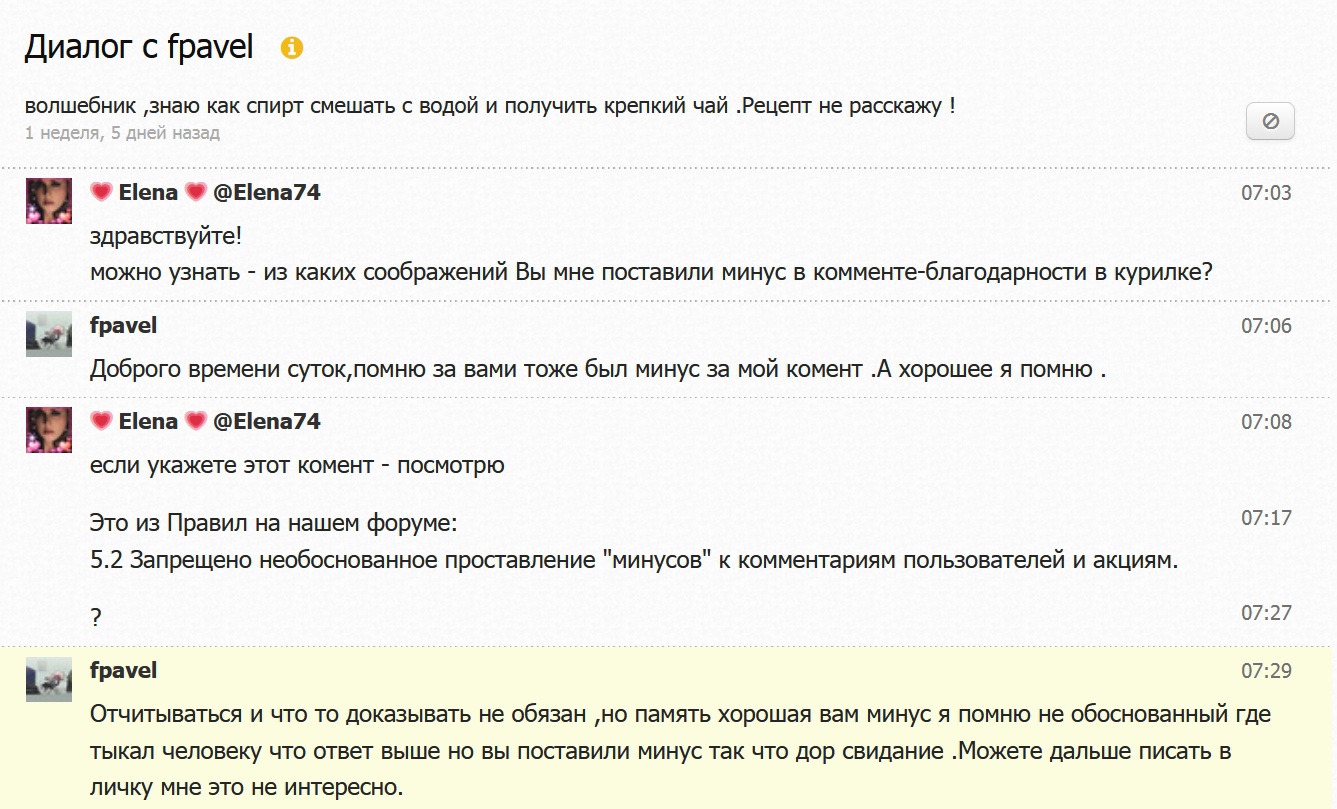Click the fpavel username in the 07:29 message

(x=123, y=671)
